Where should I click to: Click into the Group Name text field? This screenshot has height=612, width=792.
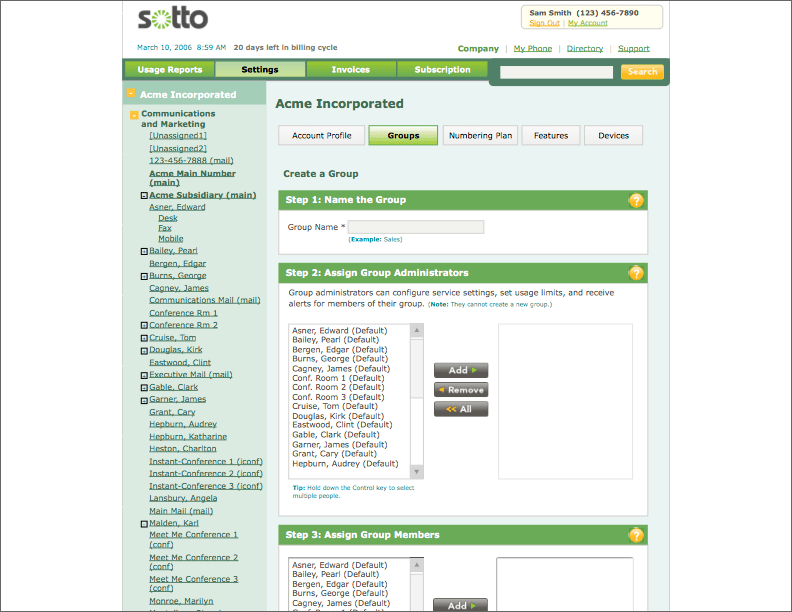tap(415, 228)
